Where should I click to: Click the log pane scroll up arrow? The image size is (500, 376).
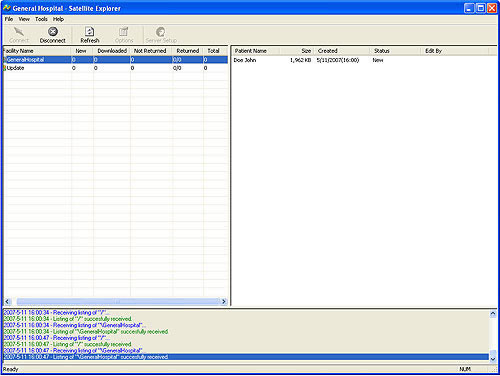coord(493,313)
